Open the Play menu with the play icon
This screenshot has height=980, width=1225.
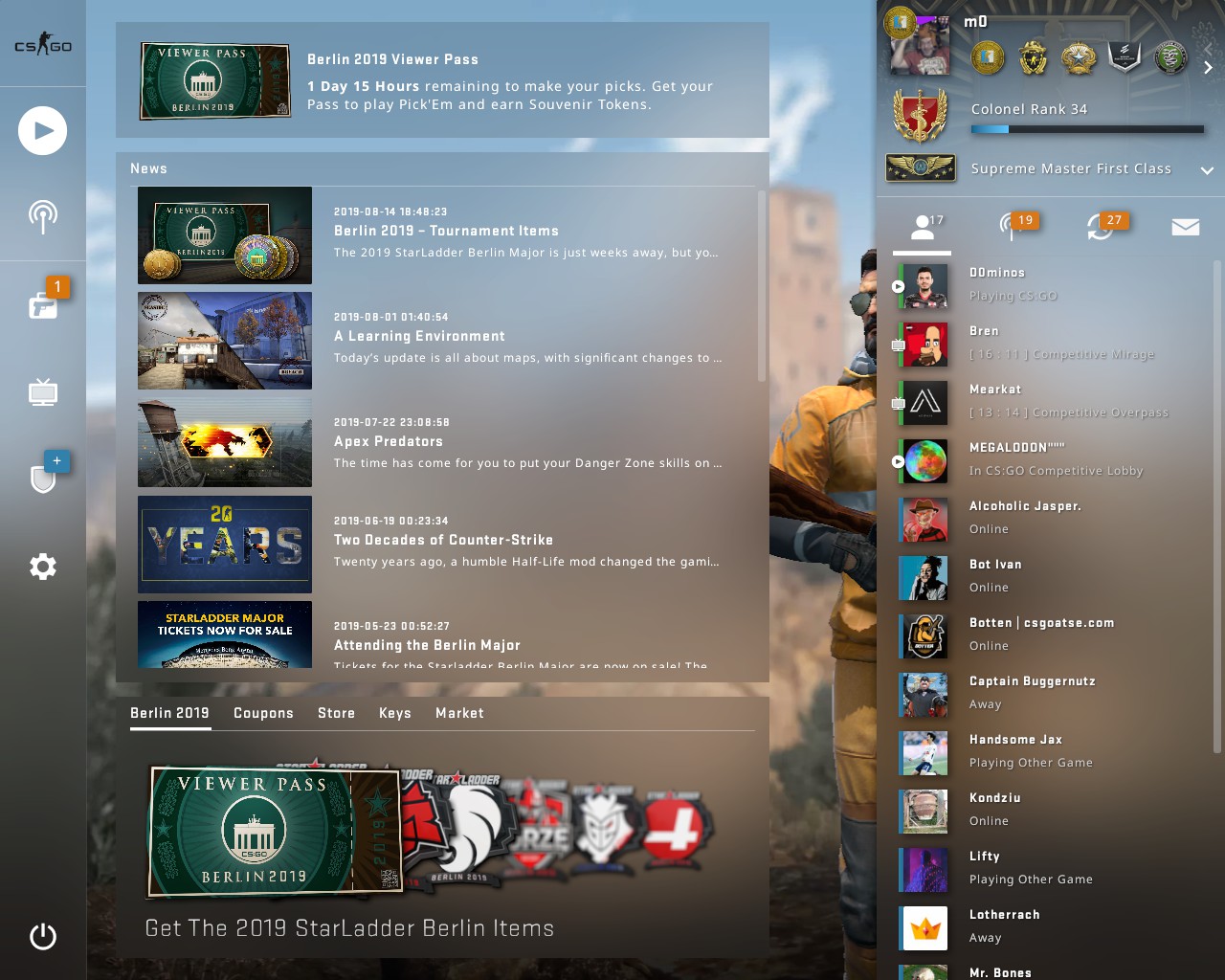click(x=43, y=131)
